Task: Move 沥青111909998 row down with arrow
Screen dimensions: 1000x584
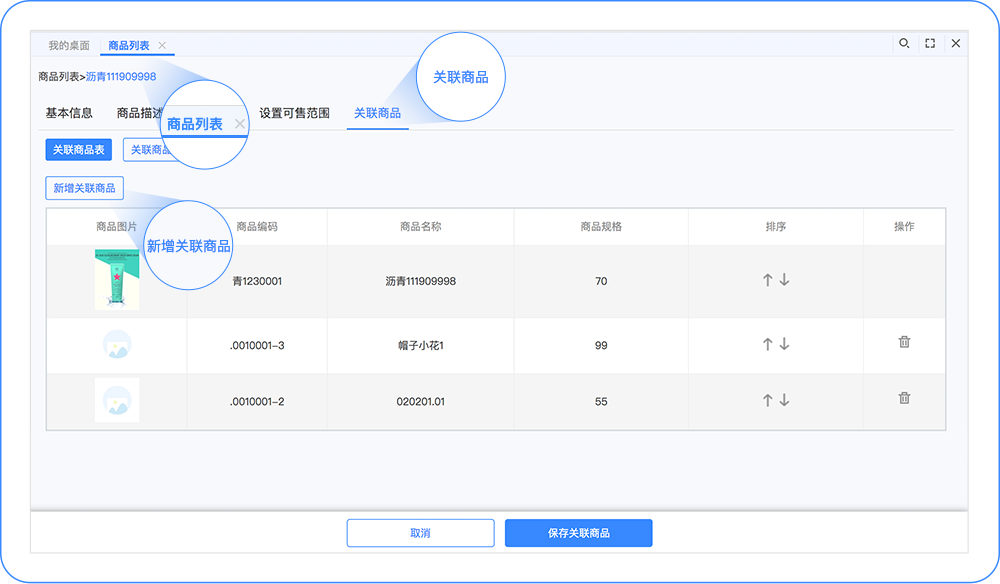Action: pyautogui.click(x=785, y=281)
